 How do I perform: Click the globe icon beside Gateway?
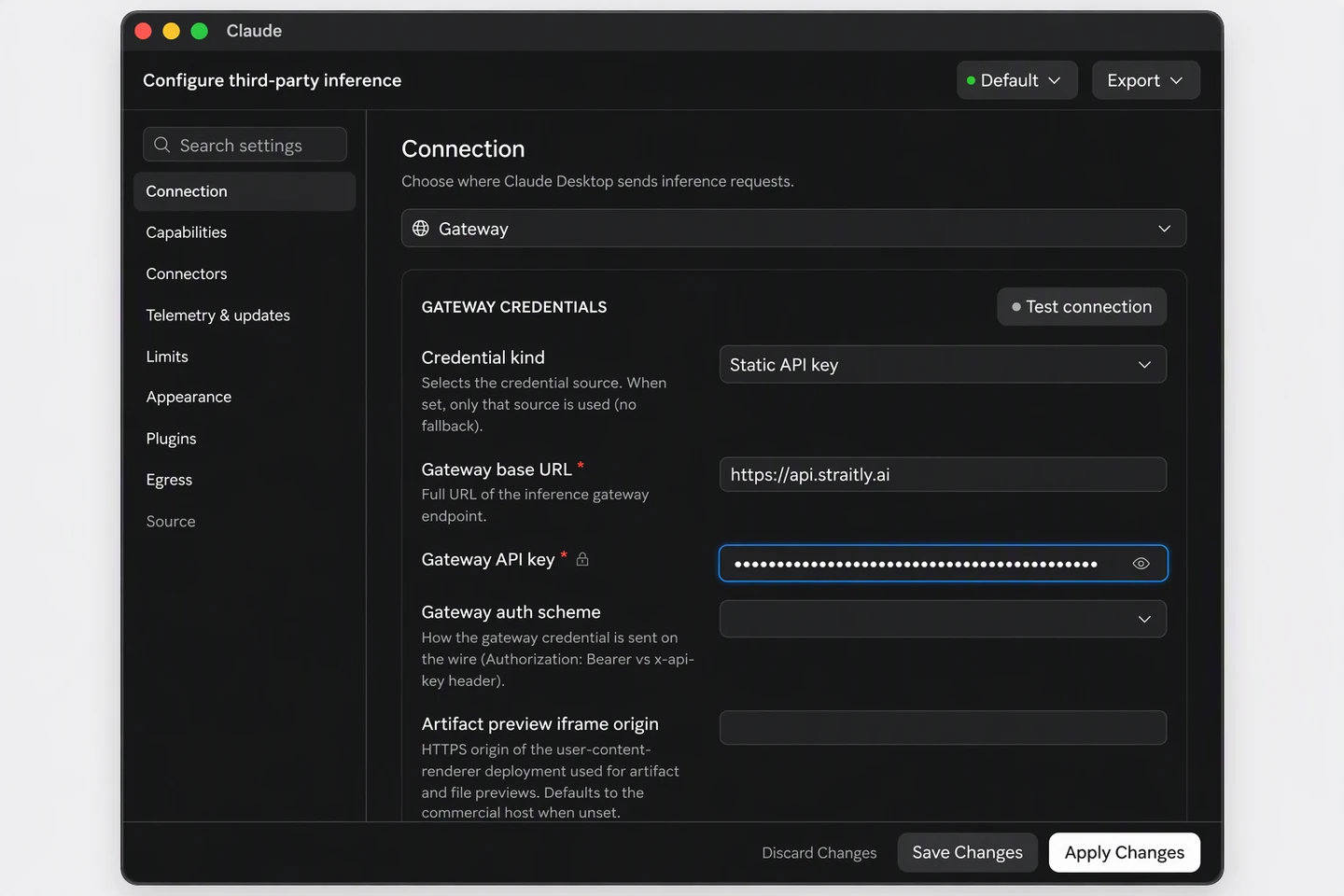[421, 229]
